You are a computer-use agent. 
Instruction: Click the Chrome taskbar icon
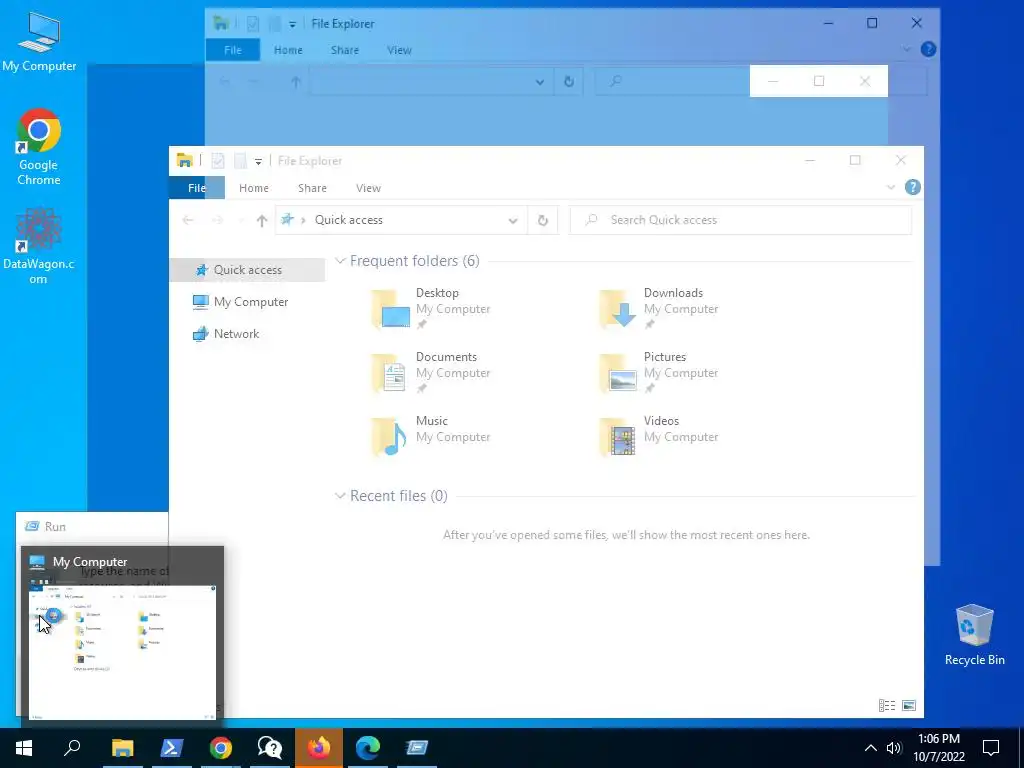pos(221,747)
